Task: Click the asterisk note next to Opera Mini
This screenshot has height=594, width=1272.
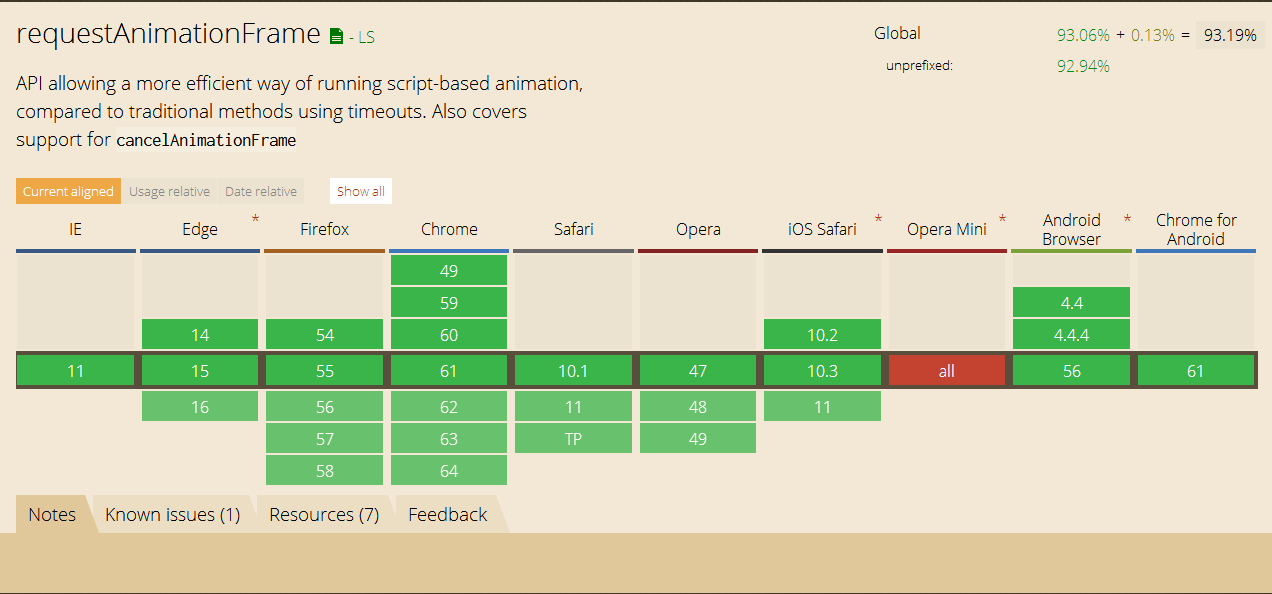Action: pos(1002,219)
